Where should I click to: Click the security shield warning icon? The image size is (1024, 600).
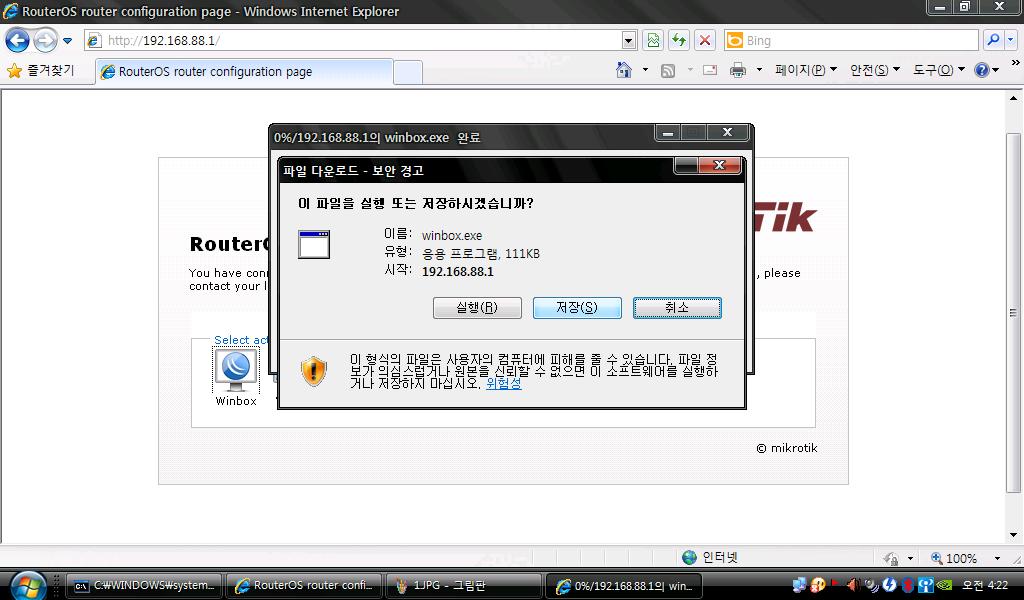(313, 371)
